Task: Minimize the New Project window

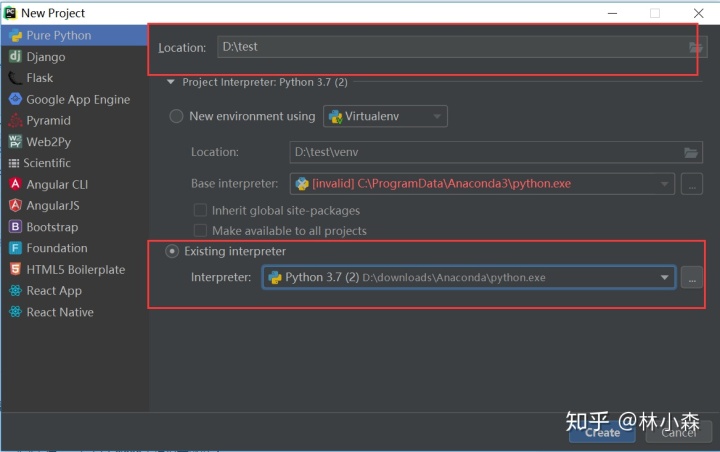Action: point(612,13)
